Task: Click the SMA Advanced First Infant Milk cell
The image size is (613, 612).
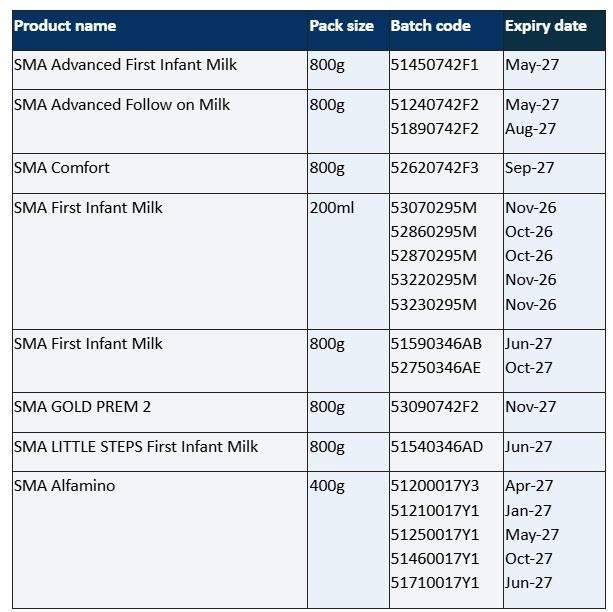Action: coord(125,65)
